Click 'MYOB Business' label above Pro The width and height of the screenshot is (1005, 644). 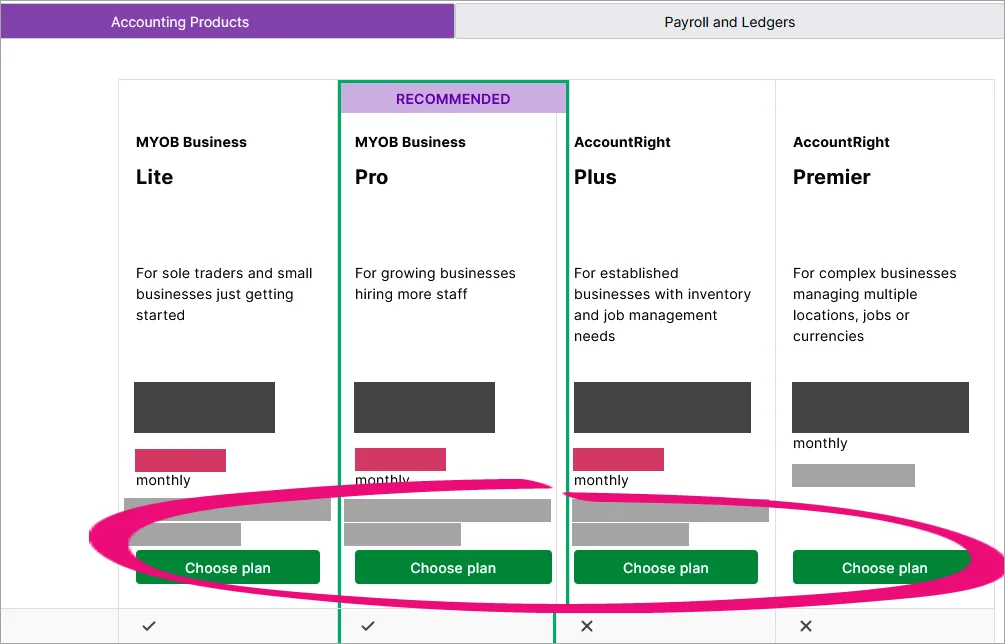tap(410, 142)
